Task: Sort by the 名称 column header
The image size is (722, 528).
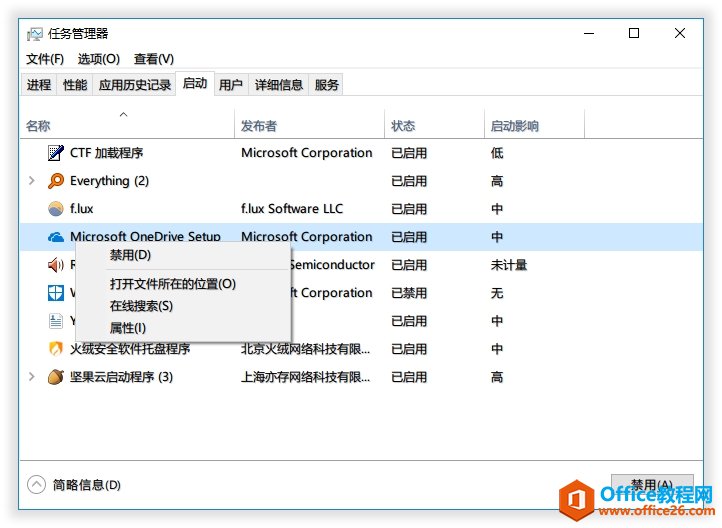Action: (128, 126)
